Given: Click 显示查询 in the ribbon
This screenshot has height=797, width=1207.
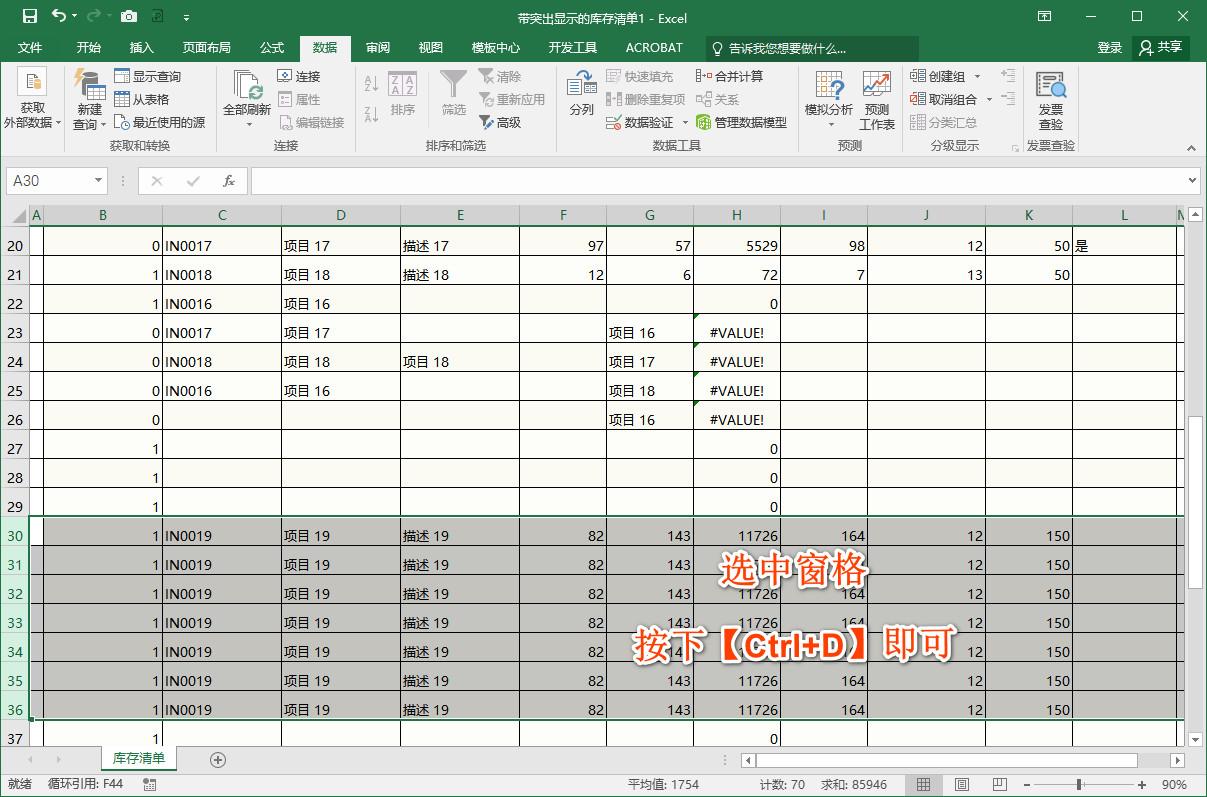Looking at the screenshot, I should point(147,76).
